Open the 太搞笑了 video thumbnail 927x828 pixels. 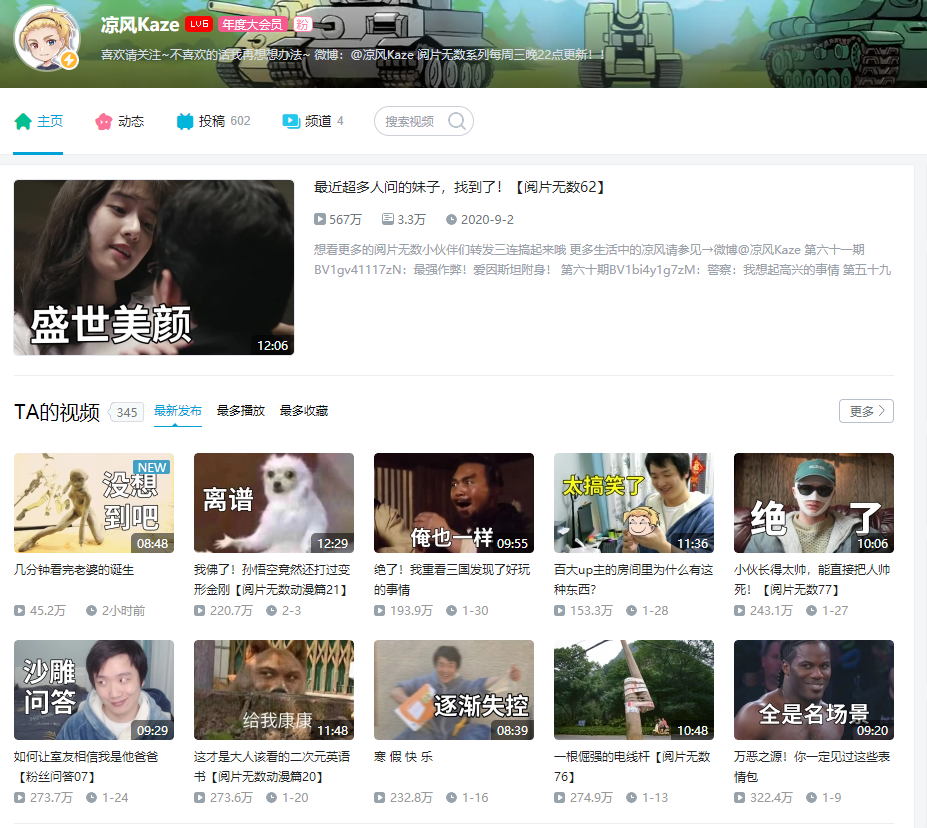pyautogui.click(x=634, y=503)
